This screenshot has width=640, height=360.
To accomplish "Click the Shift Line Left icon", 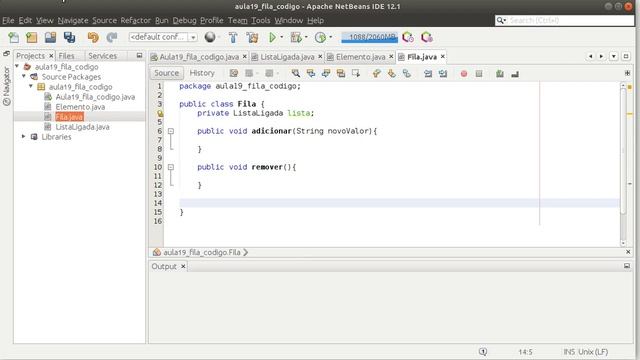I will point(428,74).
